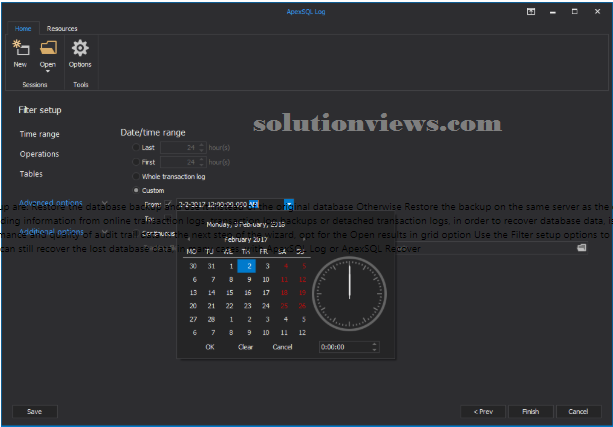Select Whole transaction log option
The height and width of the screenshot is (427, 613).
[x=136, y=176]
